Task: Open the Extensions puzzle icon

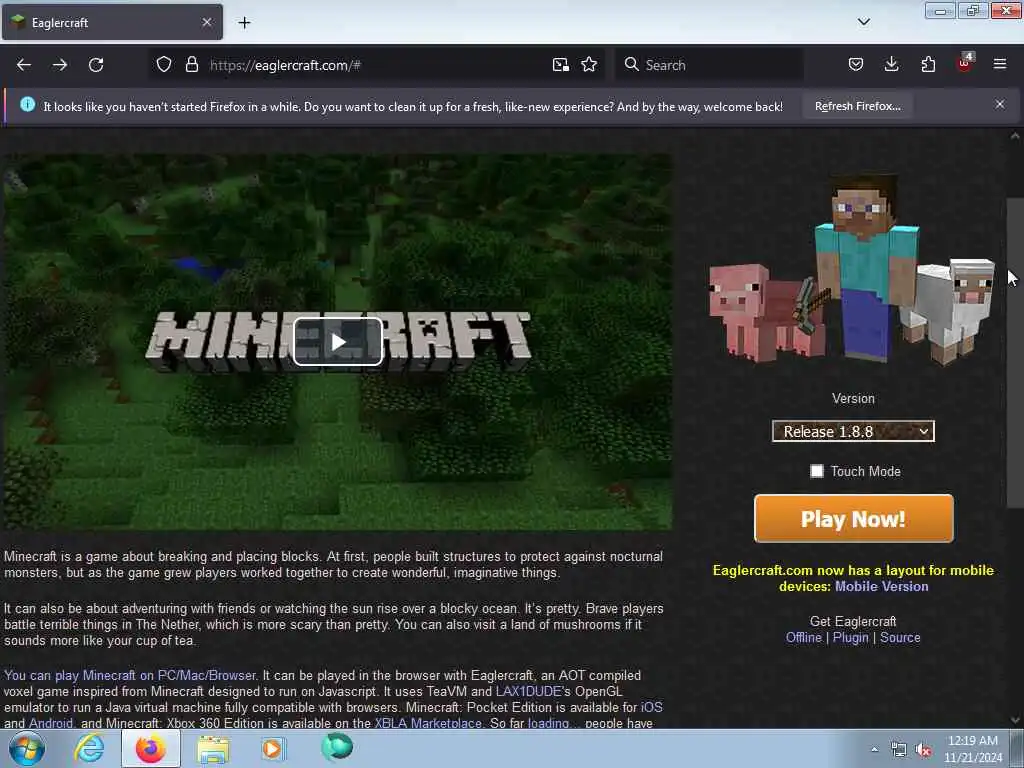Action: 928,65
